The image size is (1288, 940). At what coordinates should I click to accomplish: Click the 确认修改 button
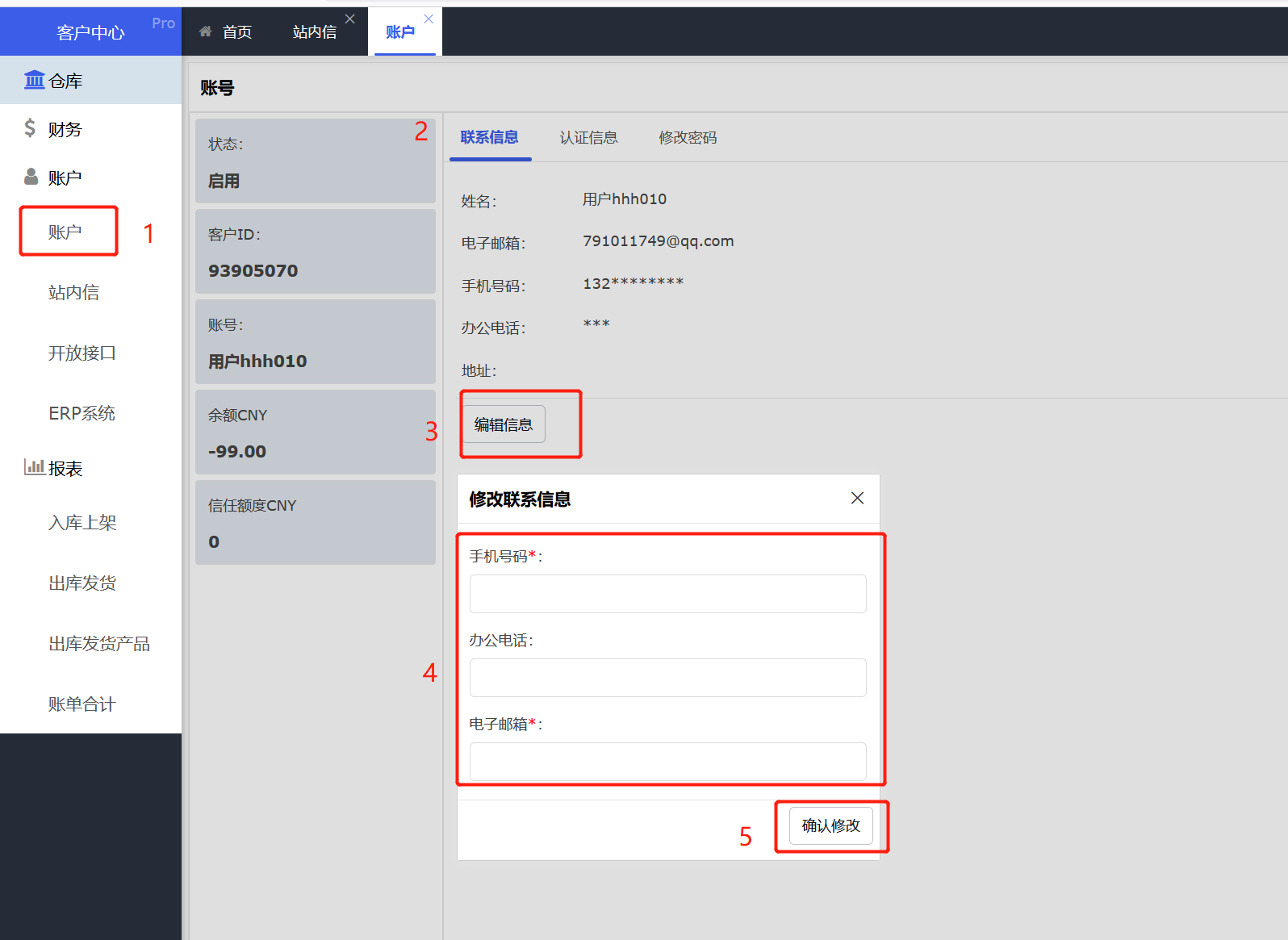coord(830,825)
